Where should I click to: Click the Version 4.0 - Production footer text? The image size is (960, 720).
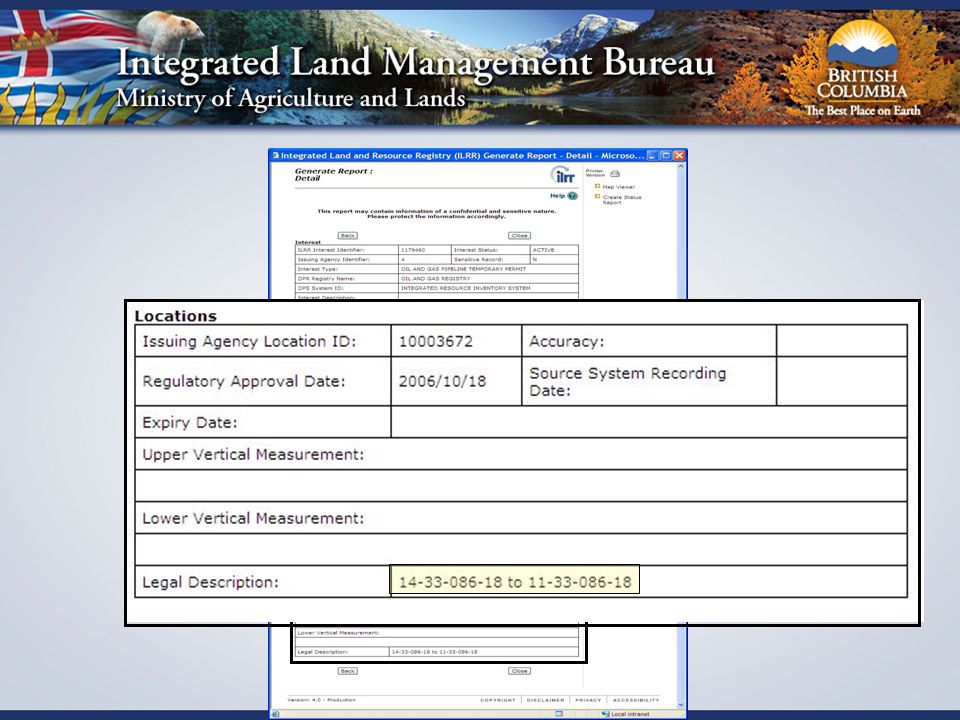(x=321, y=700)
